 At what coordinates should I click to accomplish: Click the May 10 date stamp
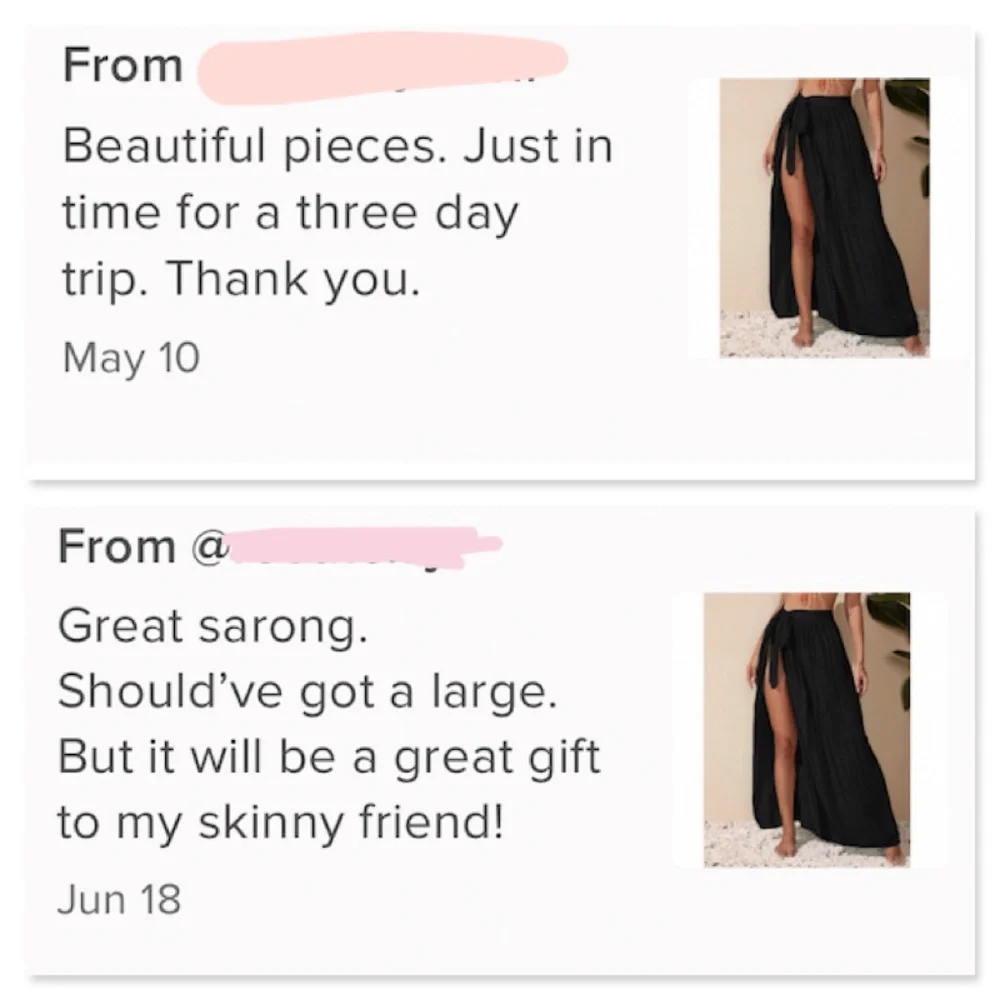point(130,357)
